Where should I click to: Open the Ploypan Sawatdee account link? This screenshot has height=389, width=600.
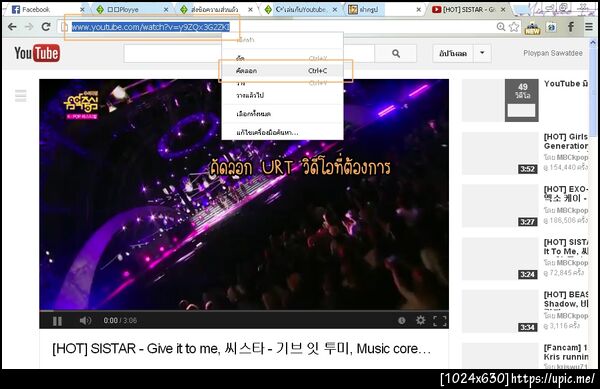click(x=553, y=53)
